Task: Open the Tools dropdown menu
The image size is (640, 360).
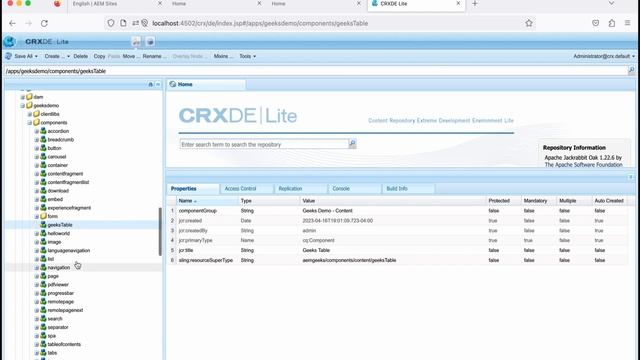Action: click(x=247, y=56)
